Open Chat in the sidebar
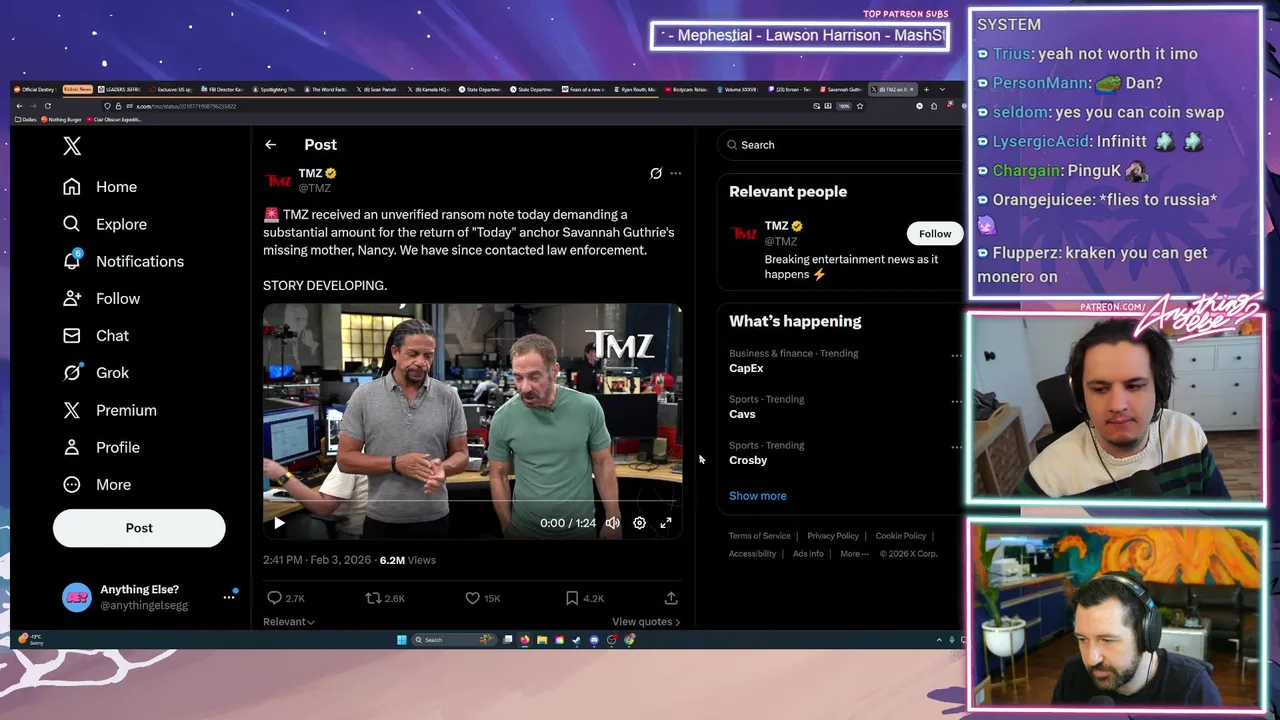The width and height of the screenshot is (1280, 720). (x=96, y=335)
